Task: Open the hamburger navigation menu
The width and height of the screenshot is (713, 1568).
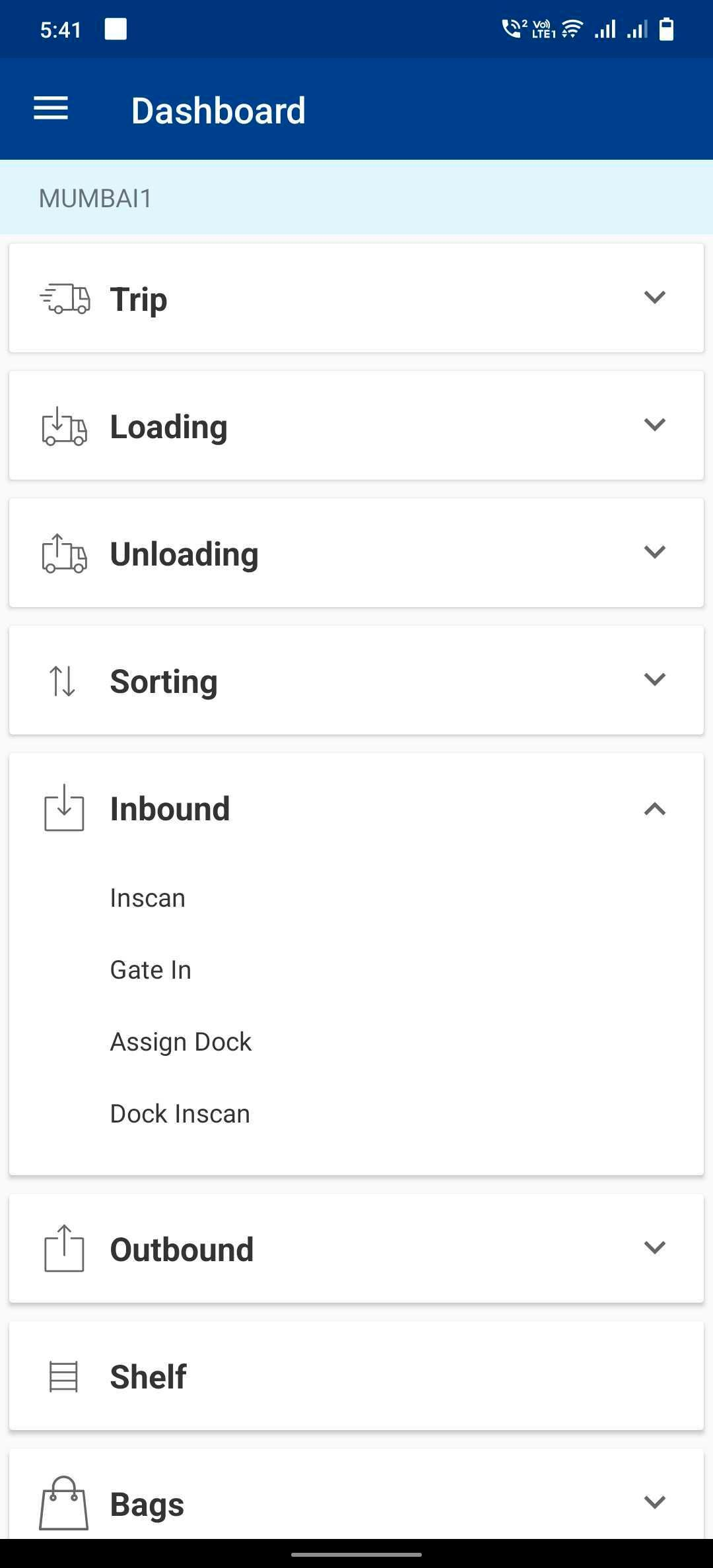Action: [51, 109]
